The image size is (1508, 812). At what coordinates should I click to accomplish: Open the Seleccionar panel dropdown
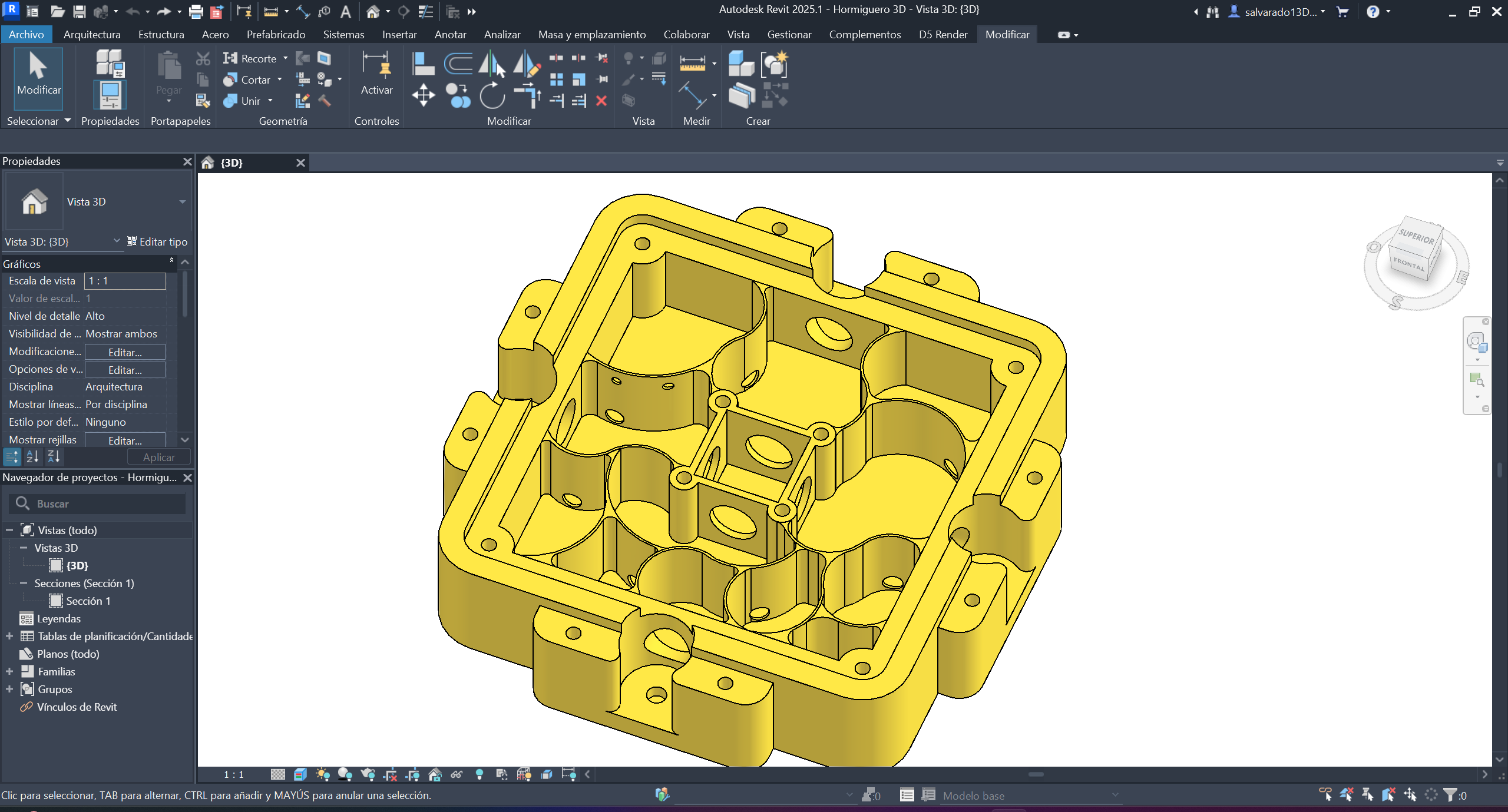[x=67, y=121]
